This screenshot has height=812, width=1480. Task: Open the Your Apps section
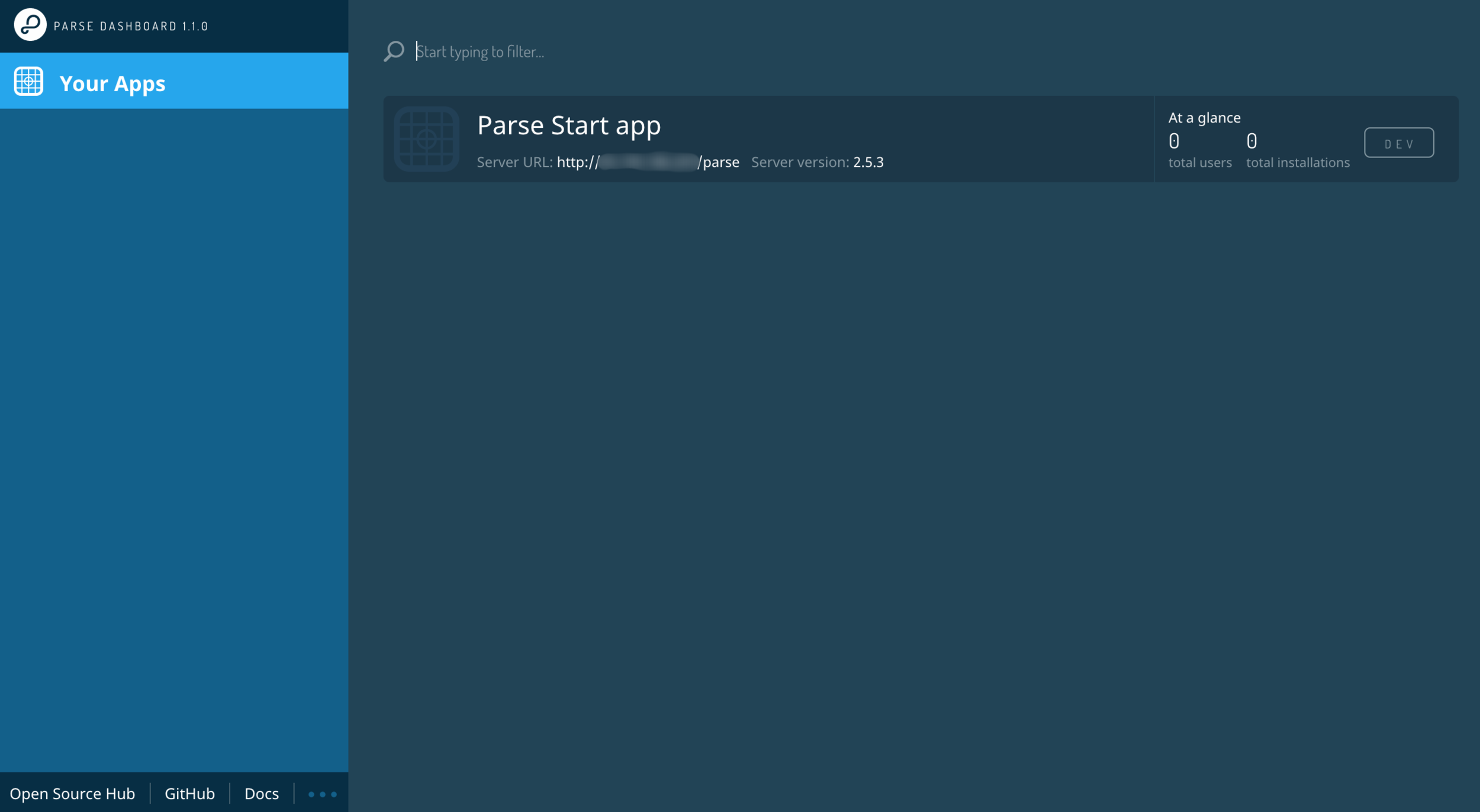pyautogui.click(x=112, y=83)
